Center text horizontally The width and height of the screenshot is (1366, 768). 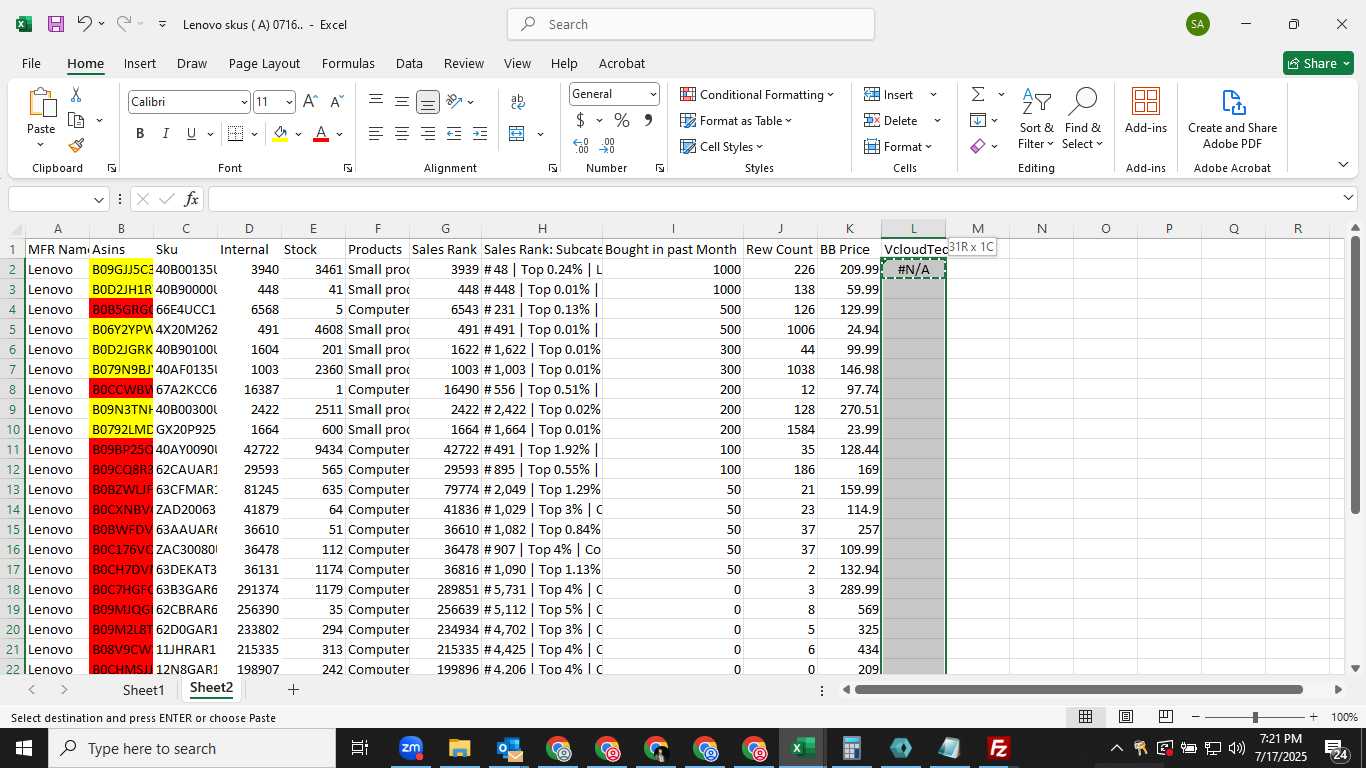[402, 133]
